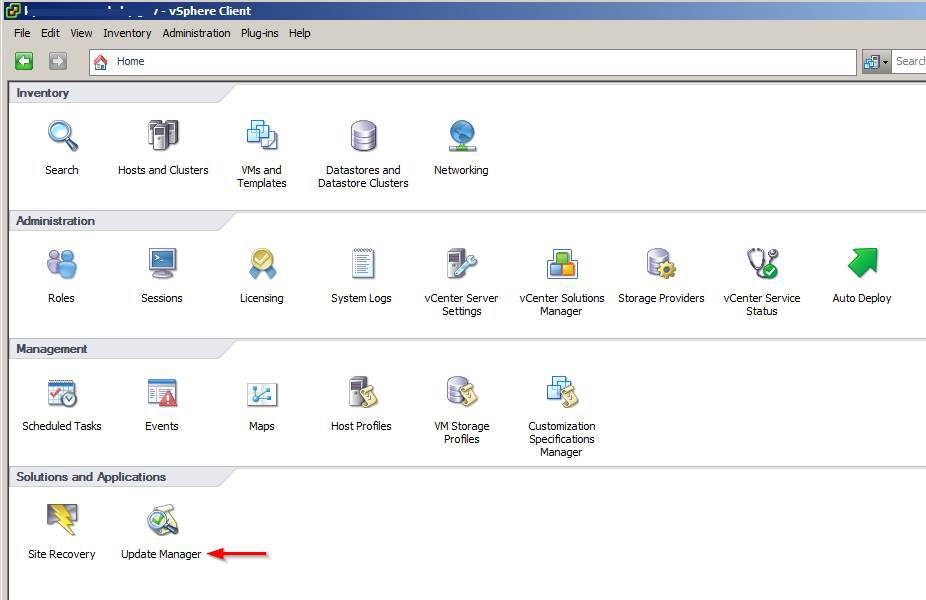
Task: Open the Licensing icon
Action: click(262, 263)
